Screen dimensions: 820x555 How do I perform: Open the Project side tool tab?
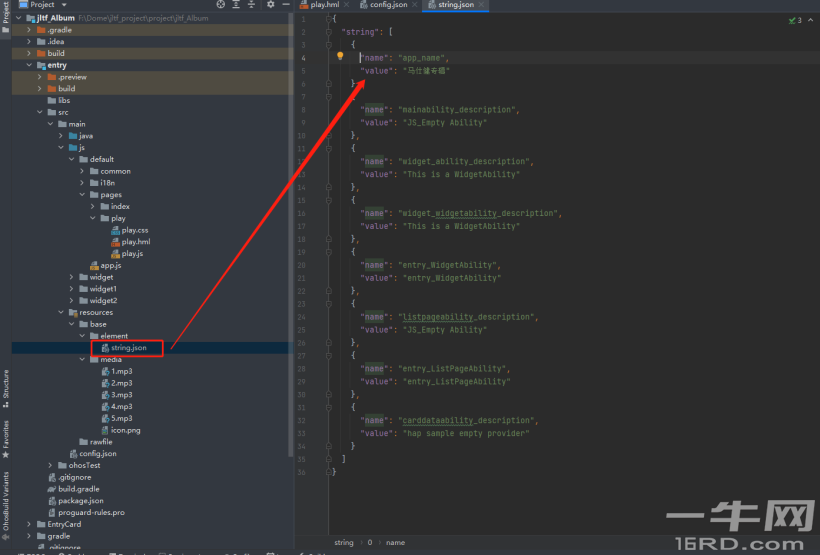(6, 17)
